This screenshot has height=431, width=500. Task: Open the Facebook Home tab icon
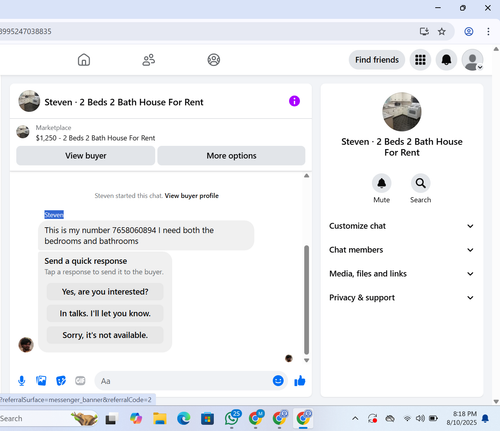(x=84, y=60)
